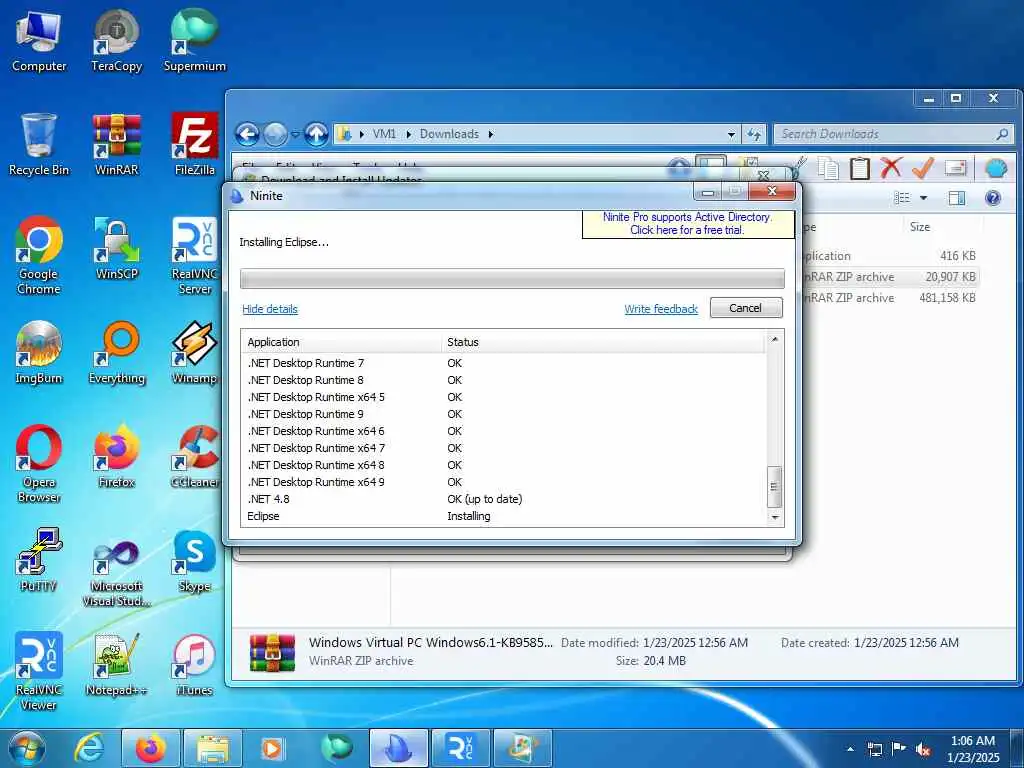
Task: Click the Ninite taskbar button
Action: [x=399, y=748]
